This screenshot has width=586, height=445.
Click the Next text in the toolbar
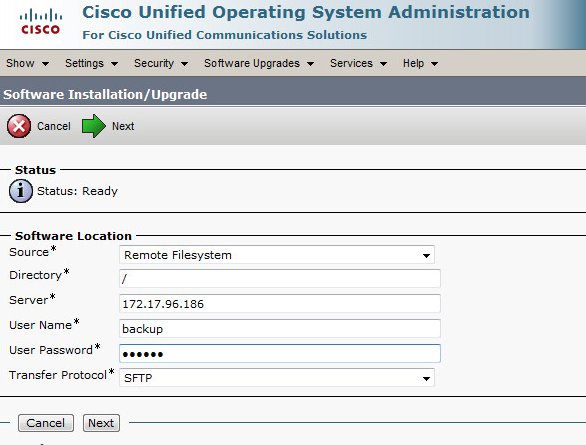coord(123,126)
